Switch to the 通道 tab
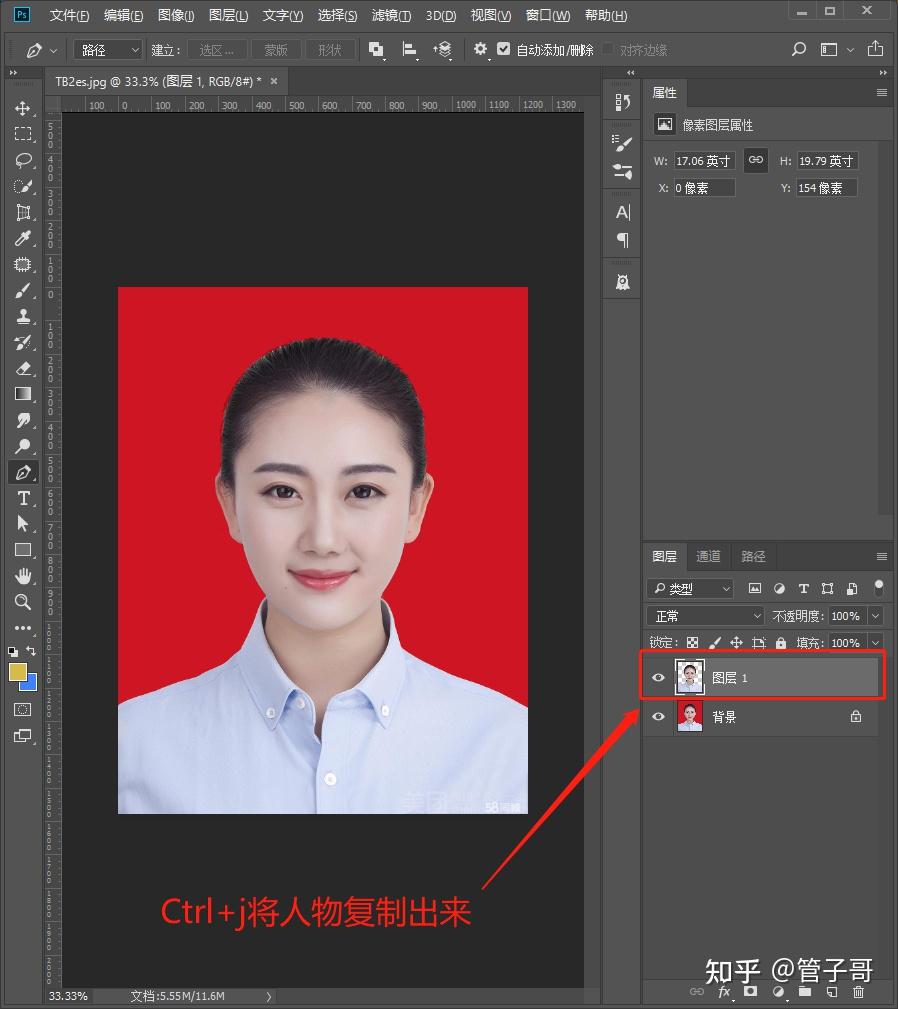This screenshot has width=898, height=1009. click(x=708, y=556)
